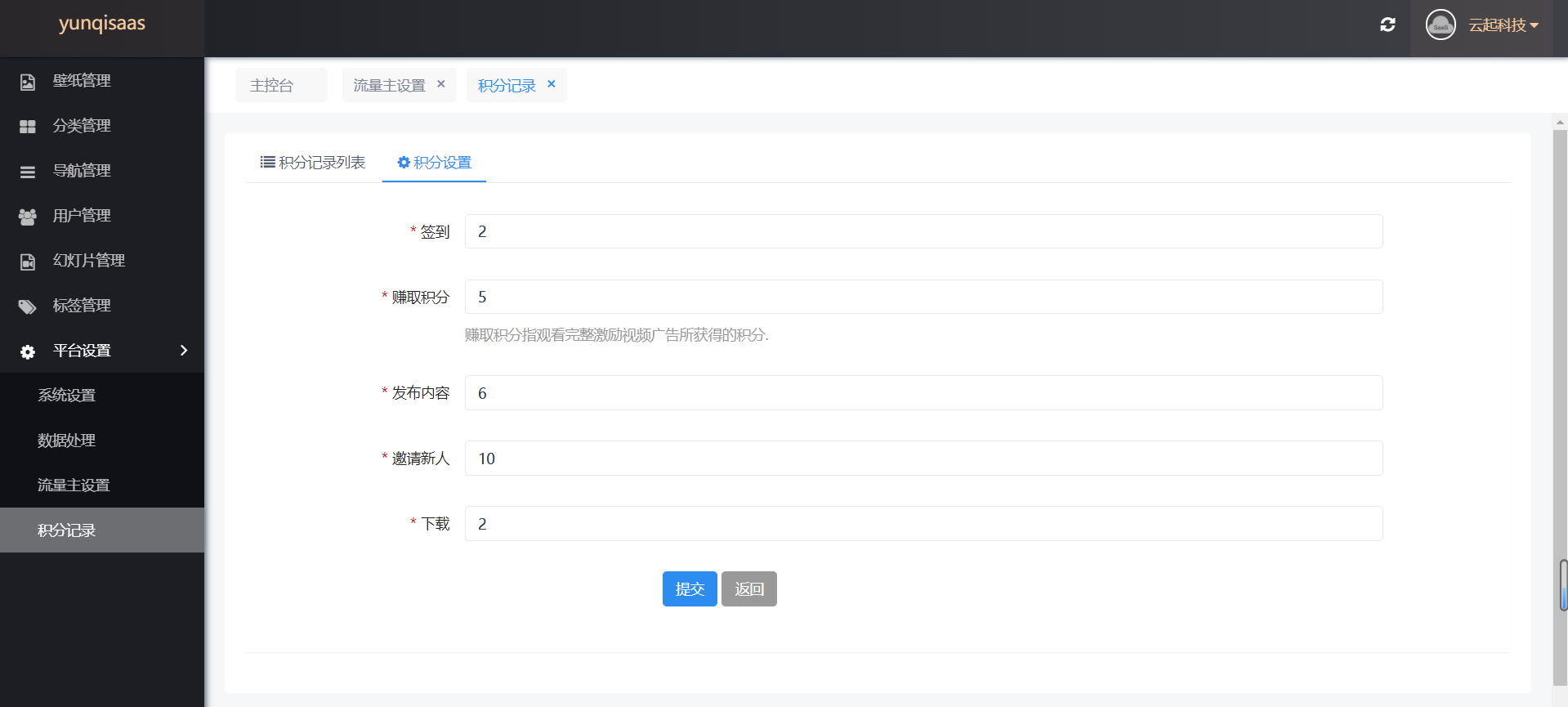Viewport: 1568px width, 707px height.
Task: Click the 标签管理 tags icon
Action: click(x=28, y=307)
